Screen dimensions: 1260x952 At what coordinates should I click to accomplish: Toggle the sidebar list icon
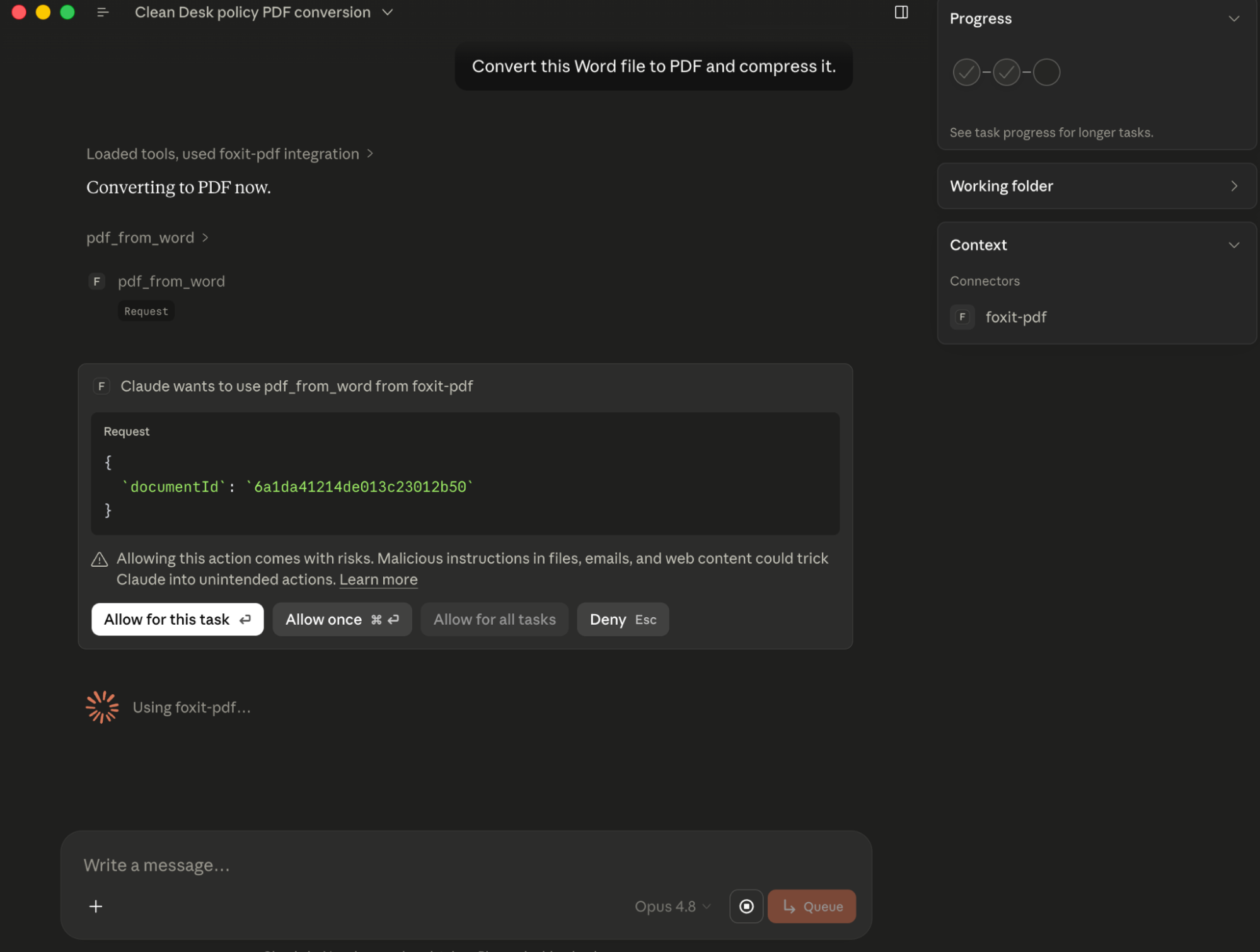(x=103, y=13)
